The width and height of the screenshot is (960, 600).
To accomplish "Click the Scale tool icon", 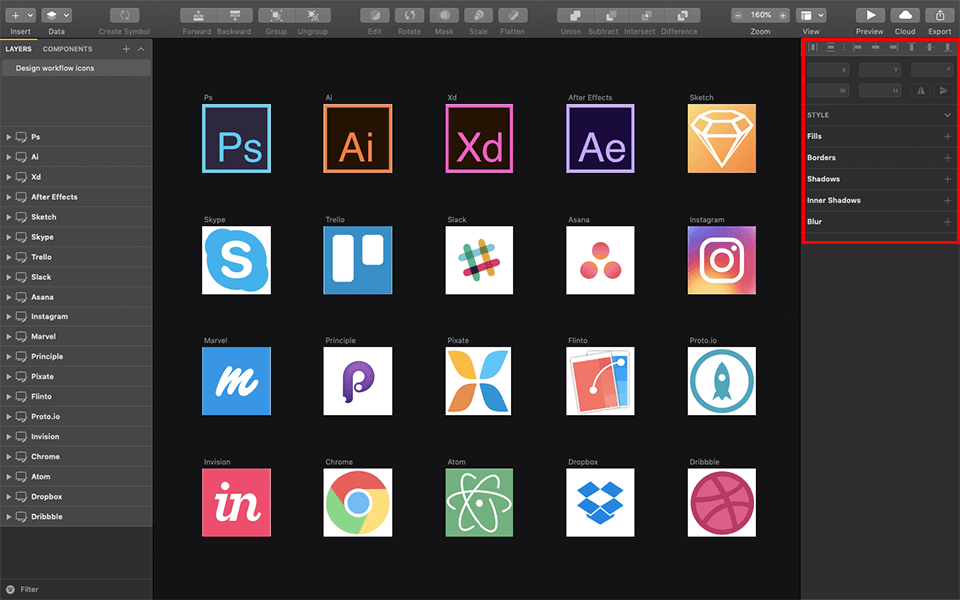I will [478, 17].
